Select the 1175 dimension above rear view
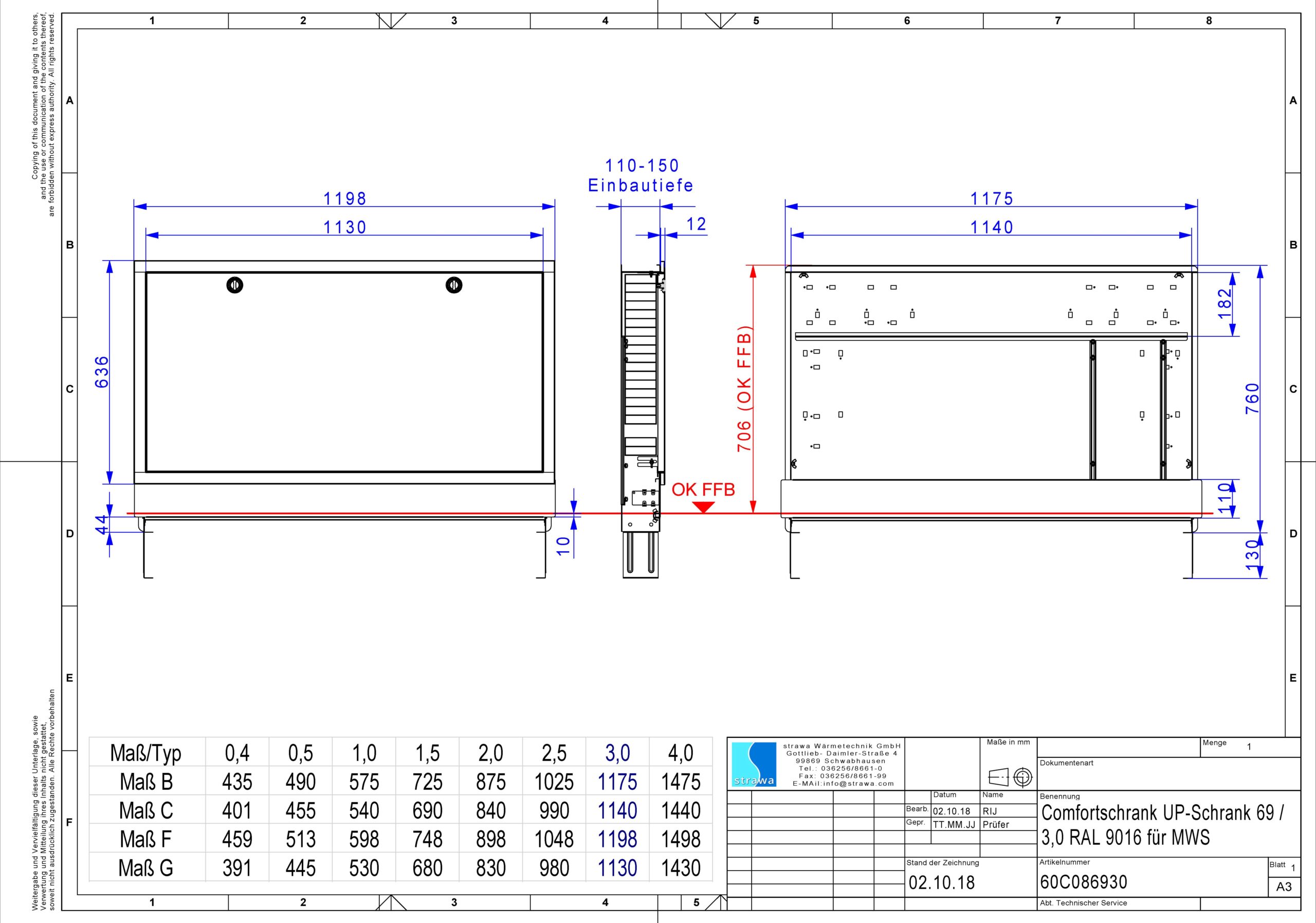1316x923 pixels. click(992, 199)
